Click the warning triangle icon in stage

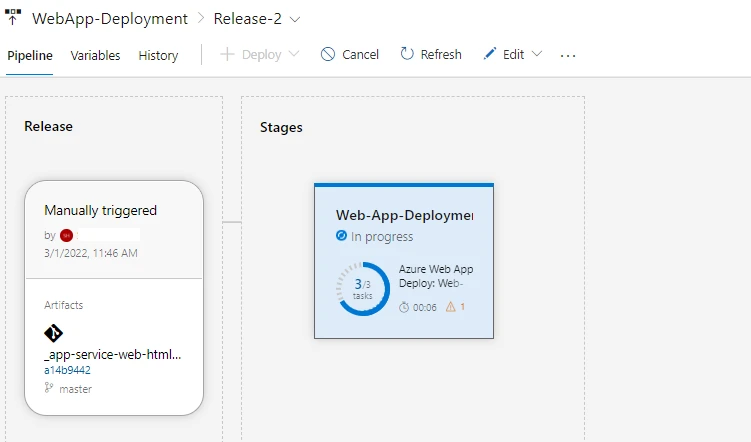point(449,307)
